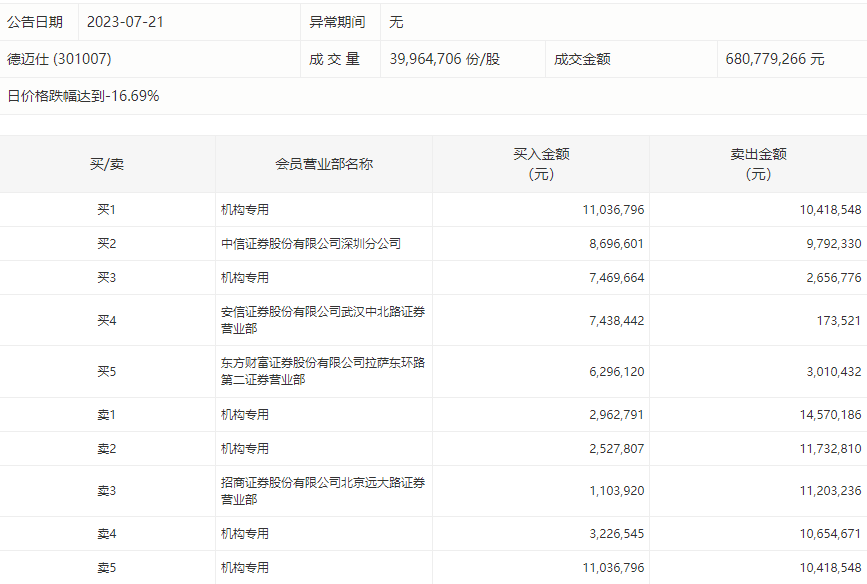The width and height of the screenshot is (867, 584).
Task: Select the 卖1 row label
Action: [x=107, y=415]
